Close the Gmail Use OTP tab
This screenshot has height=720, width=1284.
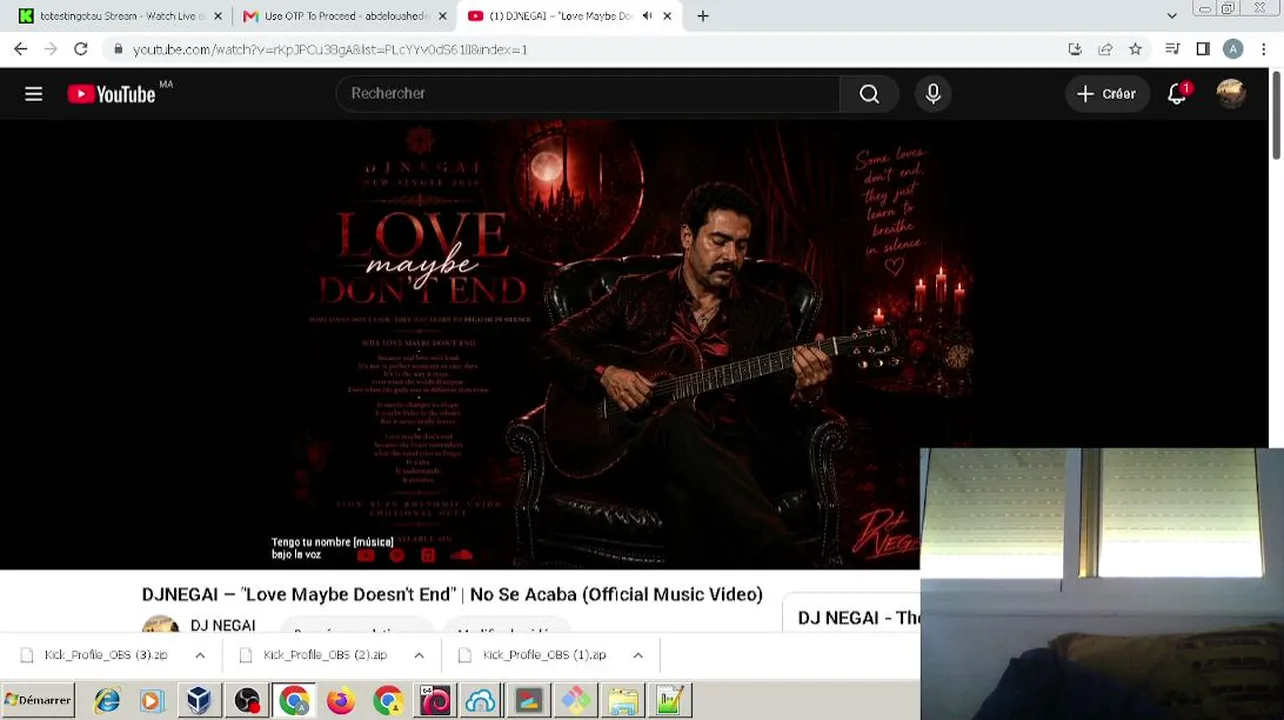pos(443,16)
